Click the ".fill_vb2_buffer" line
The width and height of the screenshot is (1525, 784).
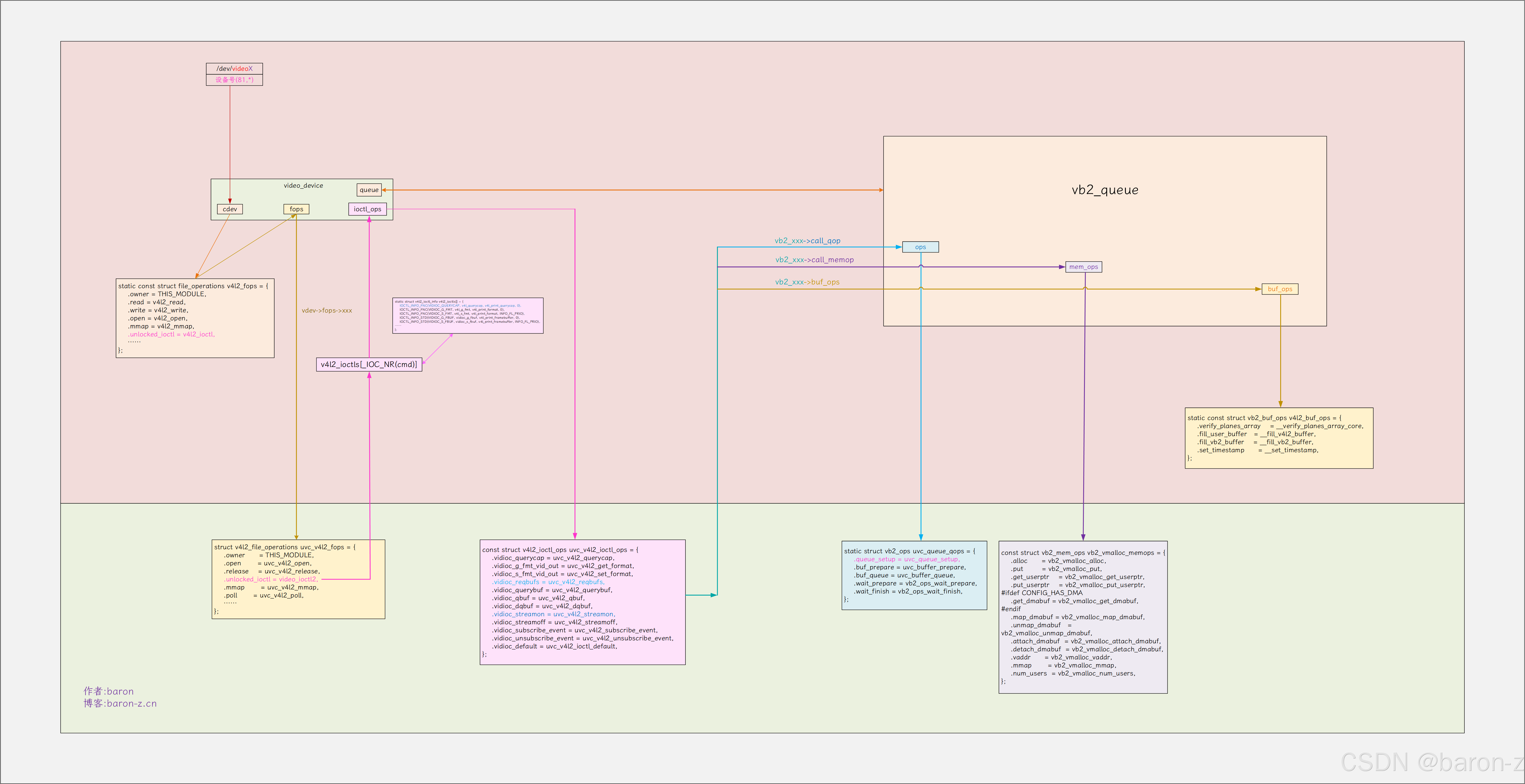1255,442
